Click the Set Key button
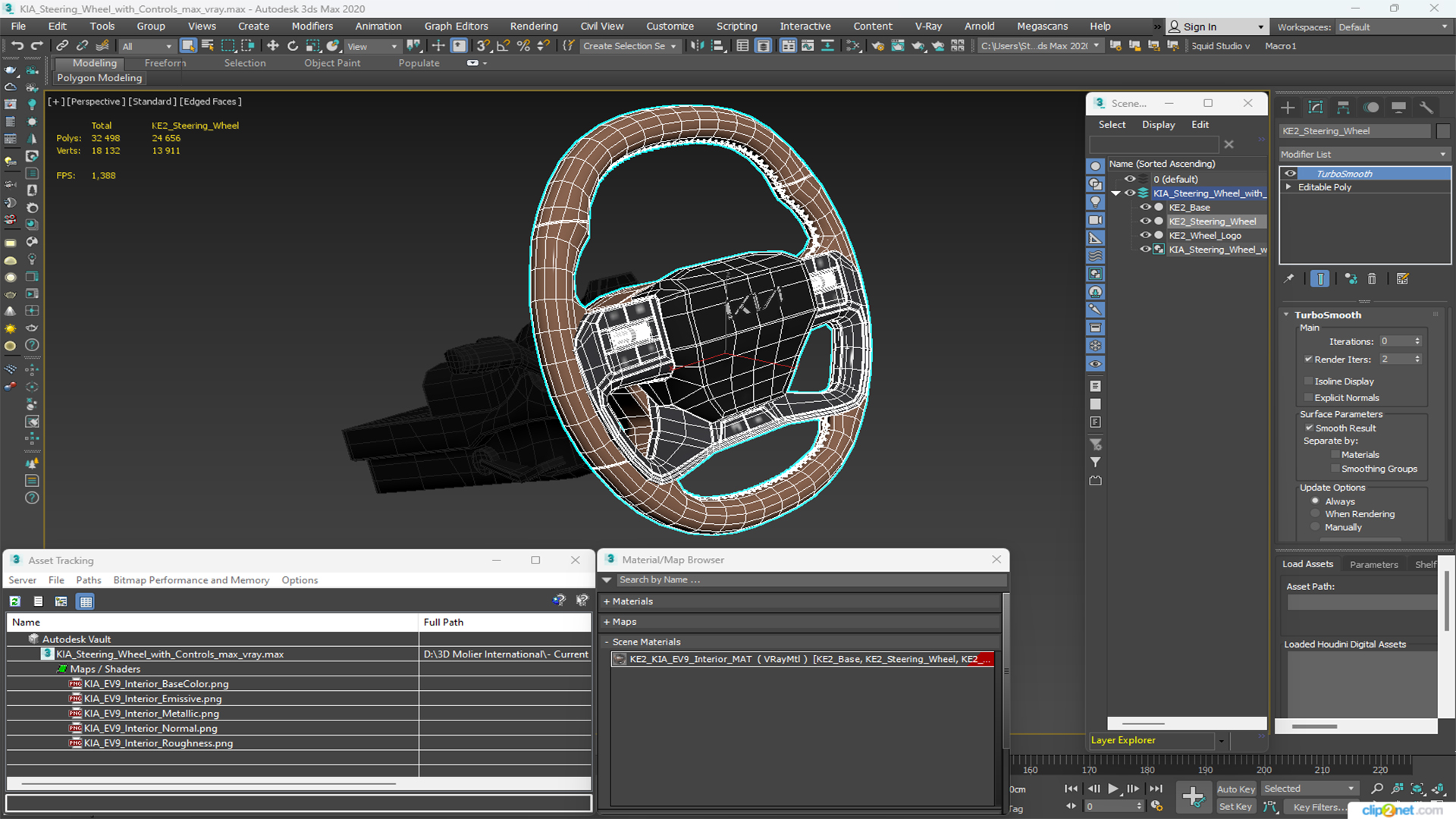The height and width of the screenshot is (819, 1456). coord(1235,807)
